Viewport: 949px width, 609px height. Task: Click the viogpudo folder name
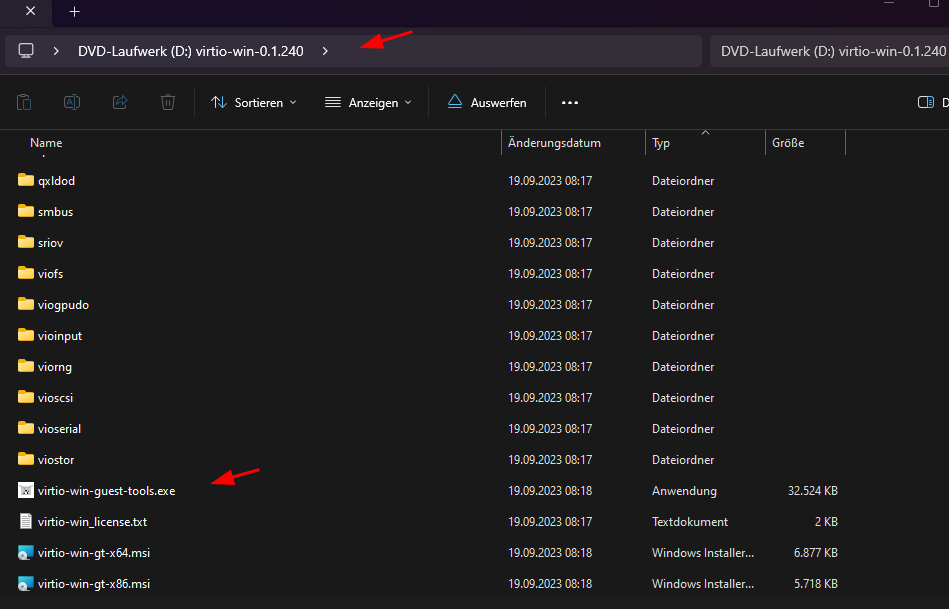pyautogui.click(x=63, y=305)
